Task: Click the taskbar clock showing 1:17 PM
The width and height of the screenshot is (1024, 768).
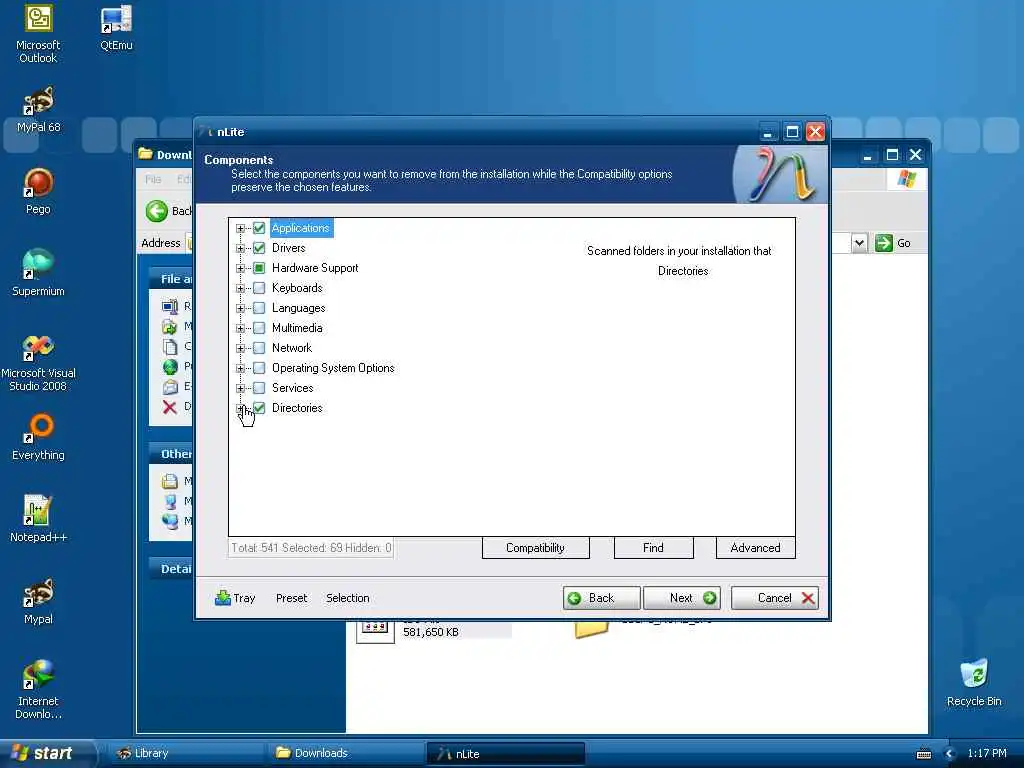Action: click(x=987, y=754)
